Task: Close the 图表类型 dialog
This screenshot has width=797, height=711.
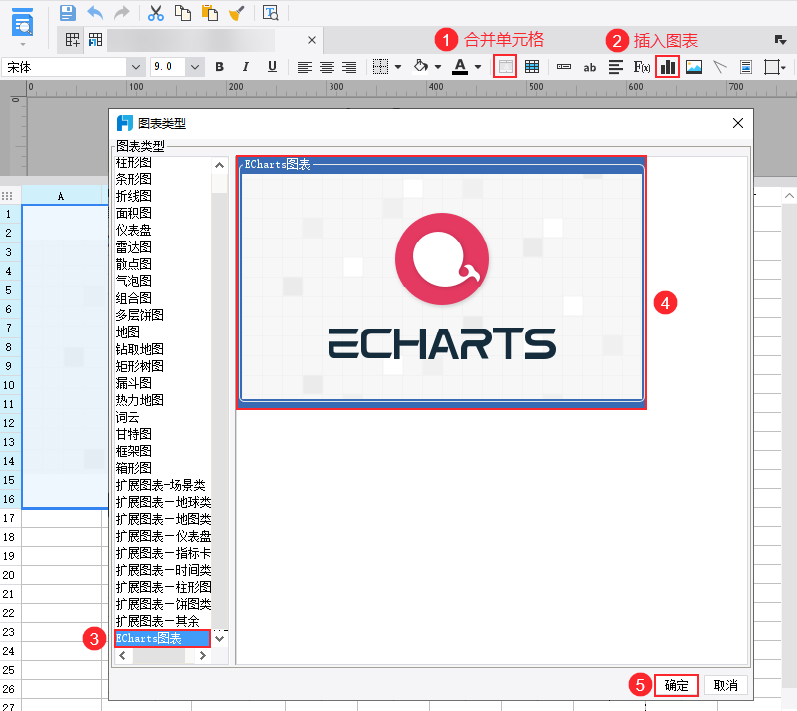Action: (x=738, y=123)
